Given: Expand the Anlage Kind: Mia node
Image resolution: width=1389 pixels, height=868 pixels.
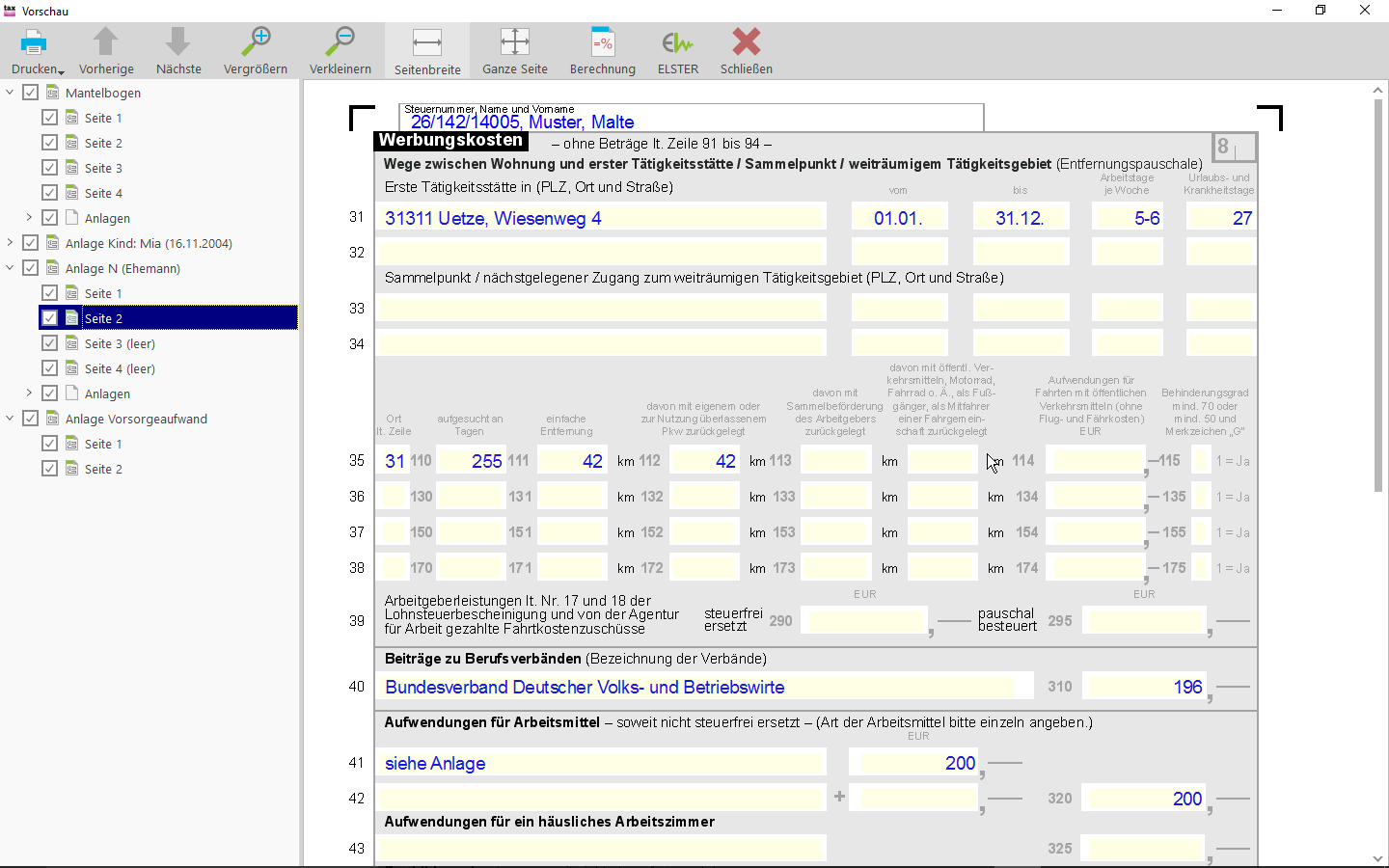Looking at the screenshot, I should [11, 243].
